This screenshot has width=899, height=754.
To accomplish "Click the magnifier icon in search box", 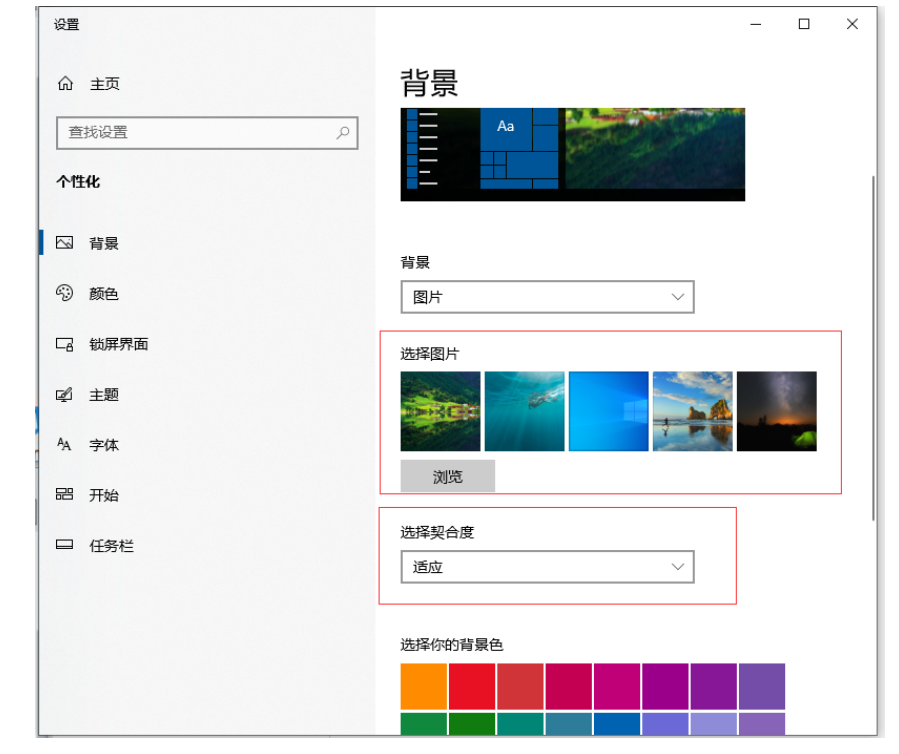I will click(342, 132).
